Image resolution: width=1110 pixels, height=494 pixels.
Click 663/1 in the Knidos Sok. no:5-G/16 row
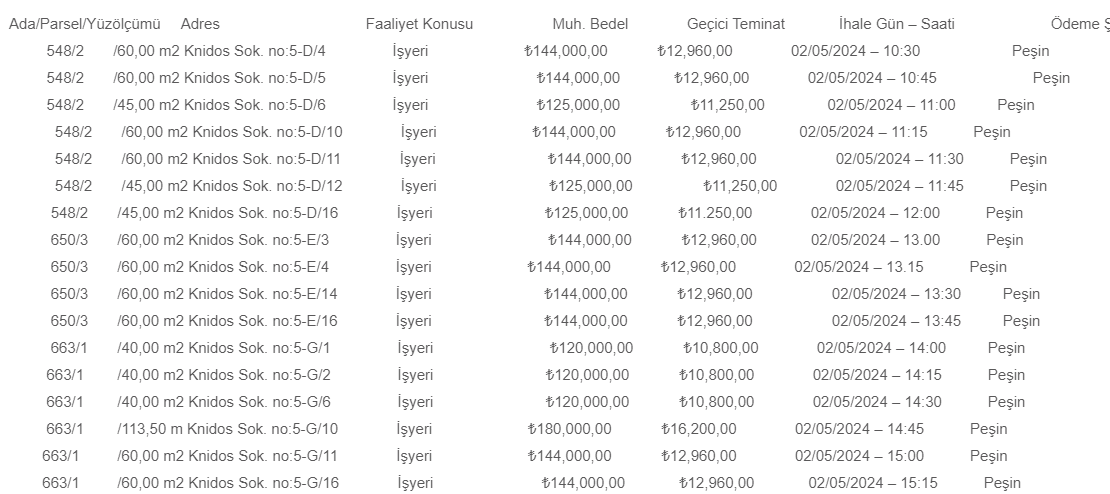(x=61, y=483)
